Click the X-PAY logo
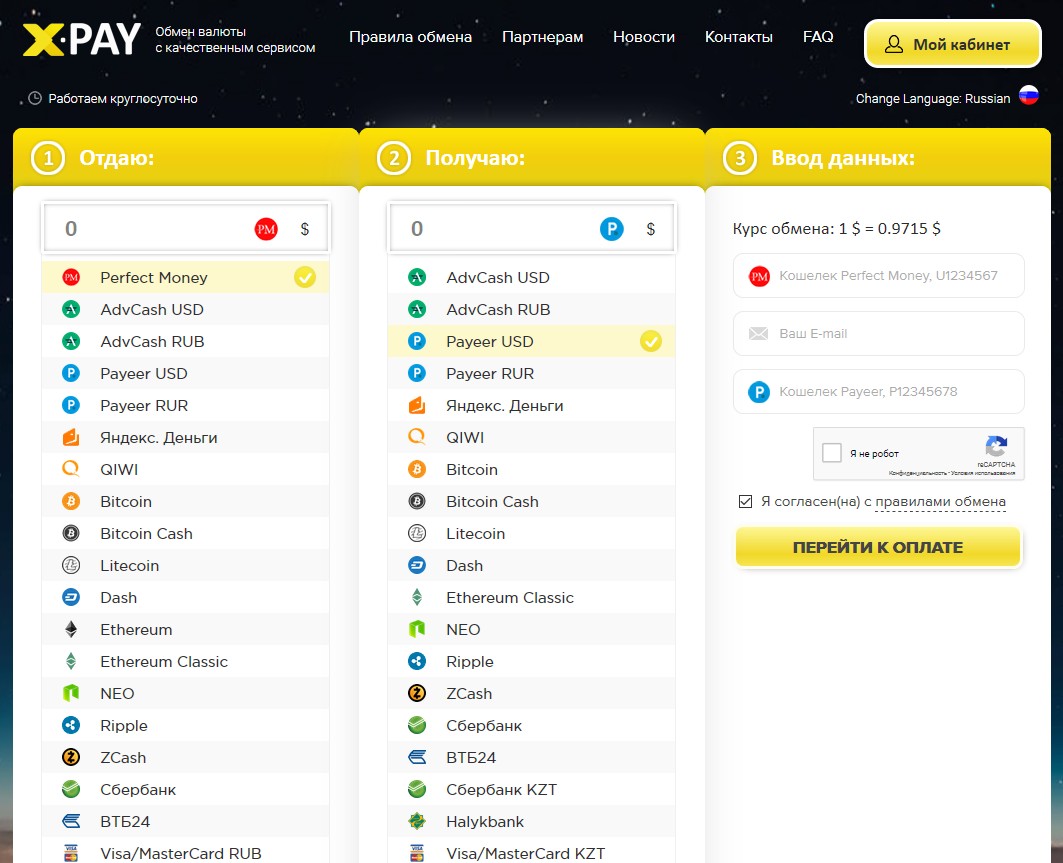This screenshot has height=863, width=1063. point(81,40)
